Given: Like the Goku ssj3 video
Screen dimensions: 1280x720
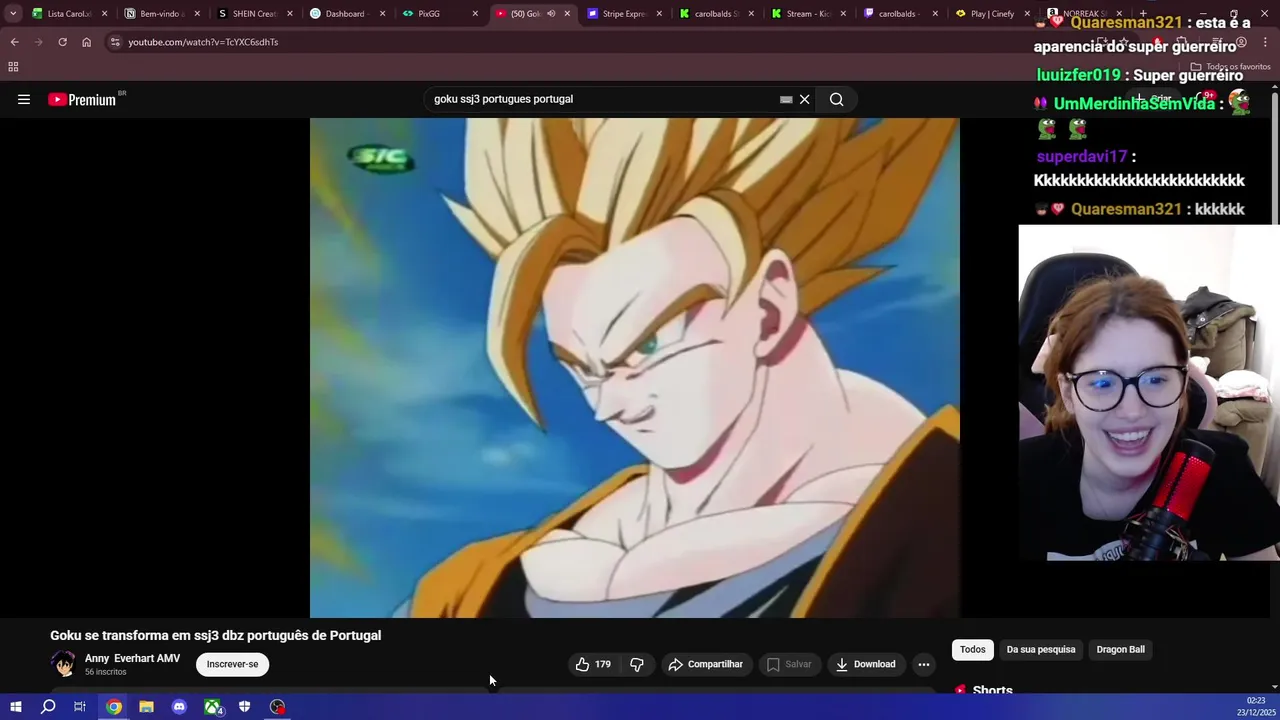Looking at the screenshot, I should pyautogui.click(x=592, y=664).
